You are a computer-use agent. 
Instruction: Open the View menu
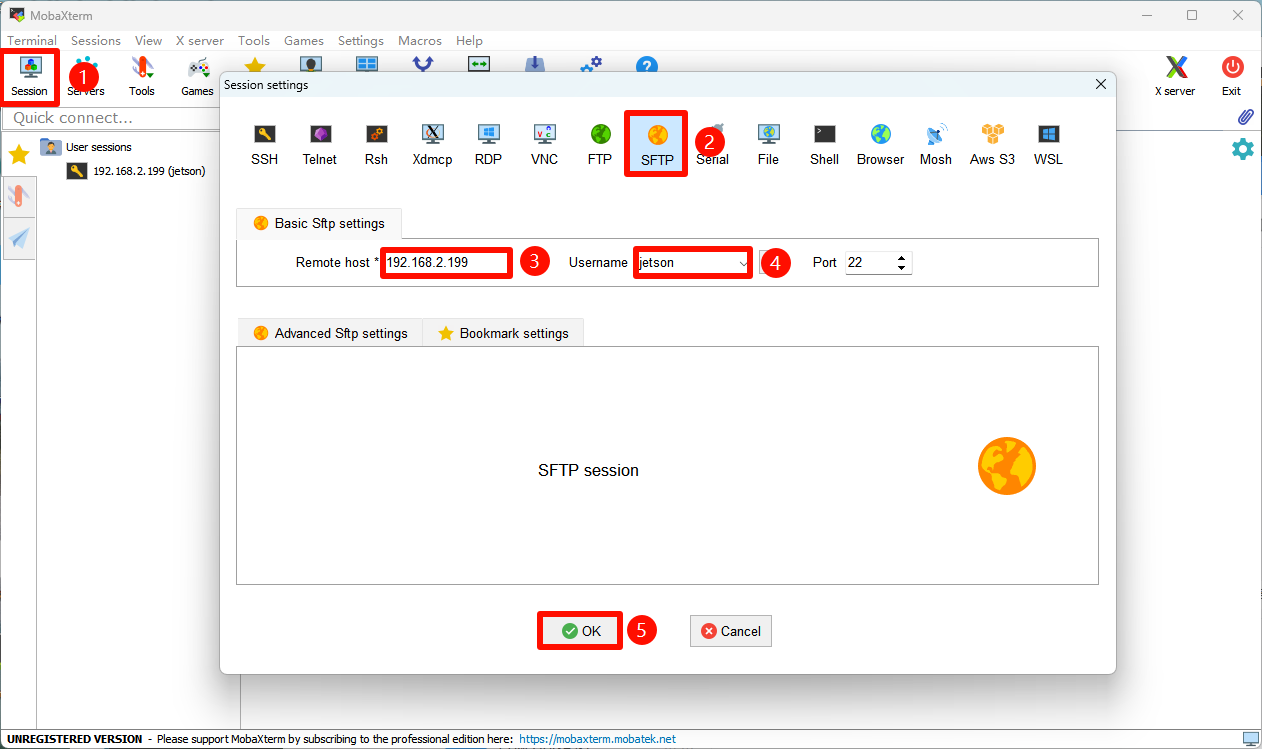click(148, 41)
